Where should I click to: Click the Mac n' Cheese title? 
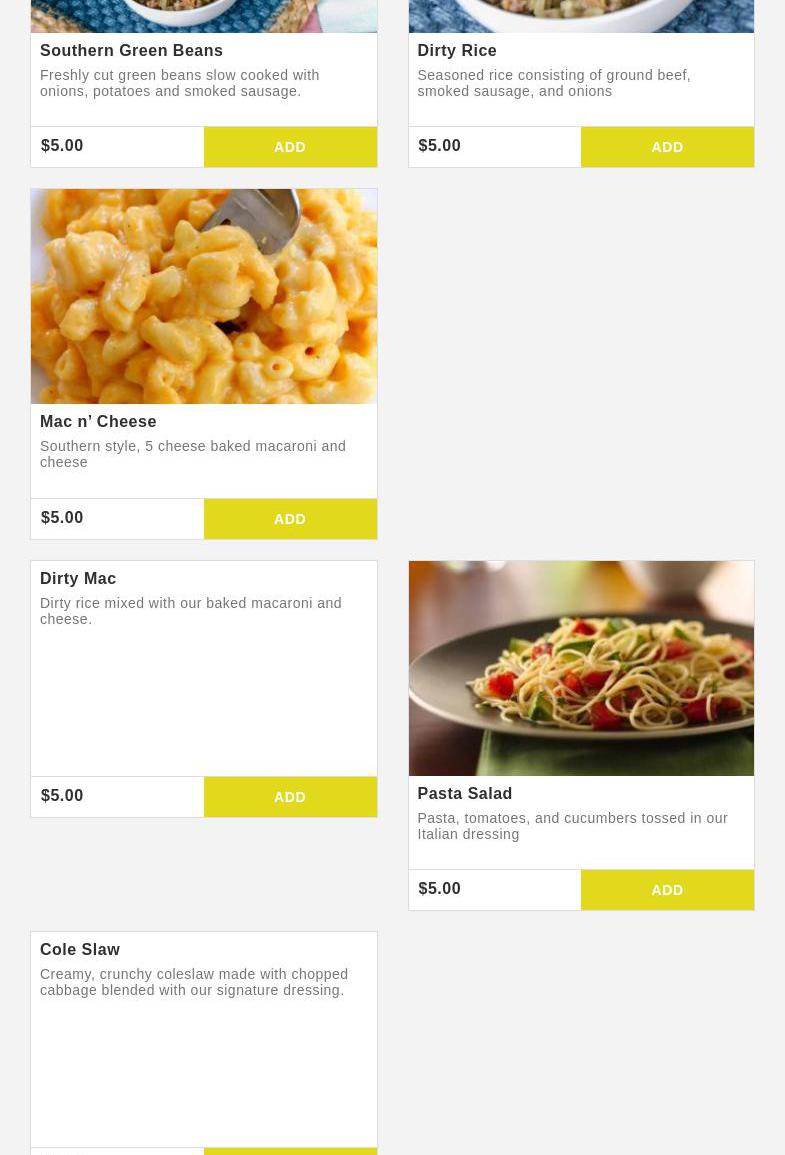tap(98, 421)
